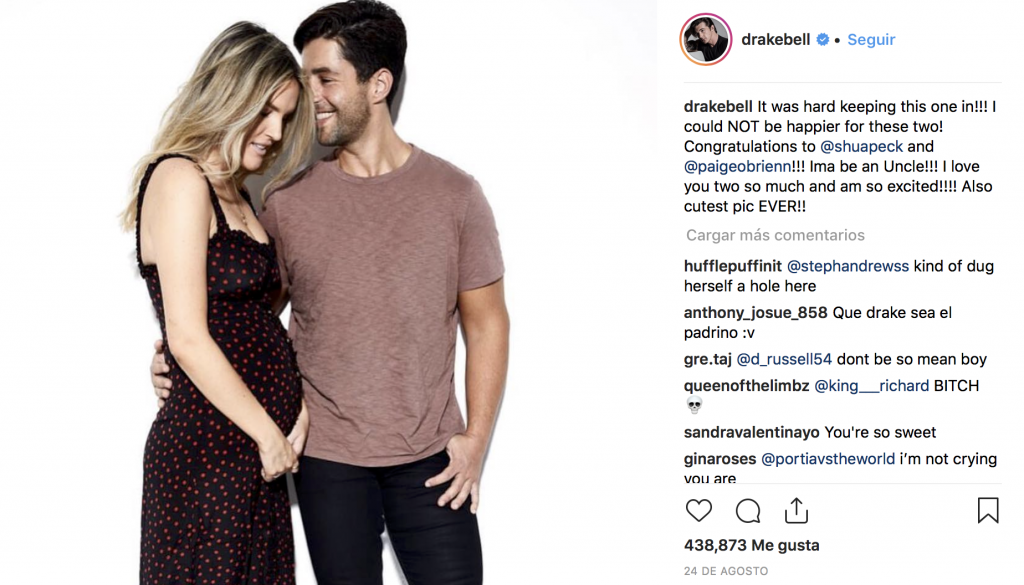Viewport: 1024px width, 585px height.
Task: View the 438,873 Me gusta likes list
Action: pyautogui.click(x=752, y=545)
